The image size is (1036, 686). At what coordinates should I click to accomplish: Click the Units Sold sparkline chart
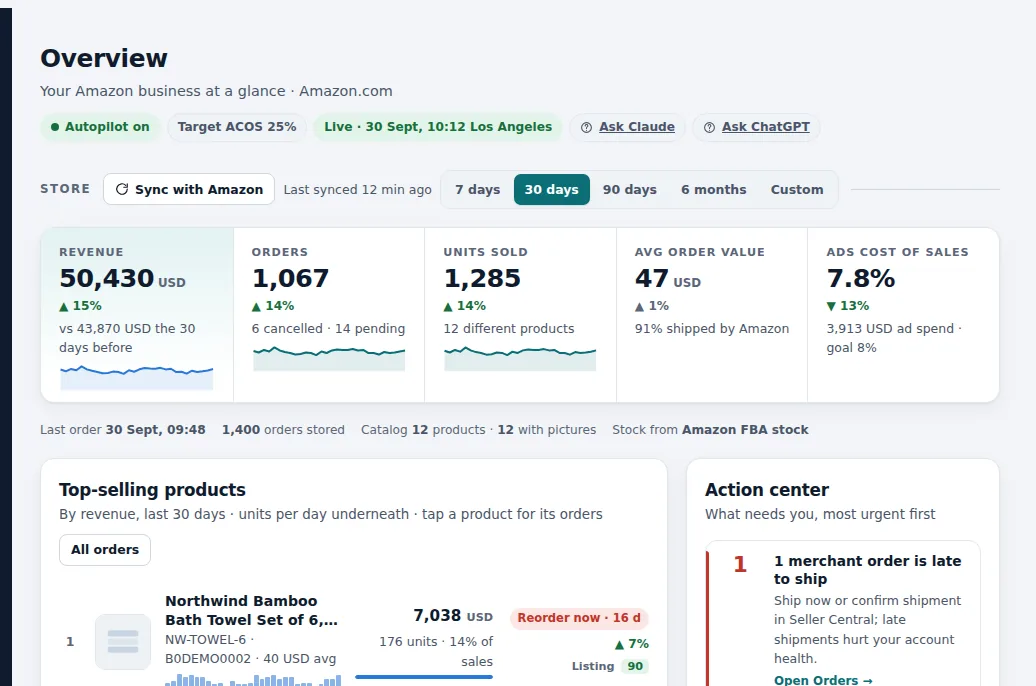click(520, 358)
